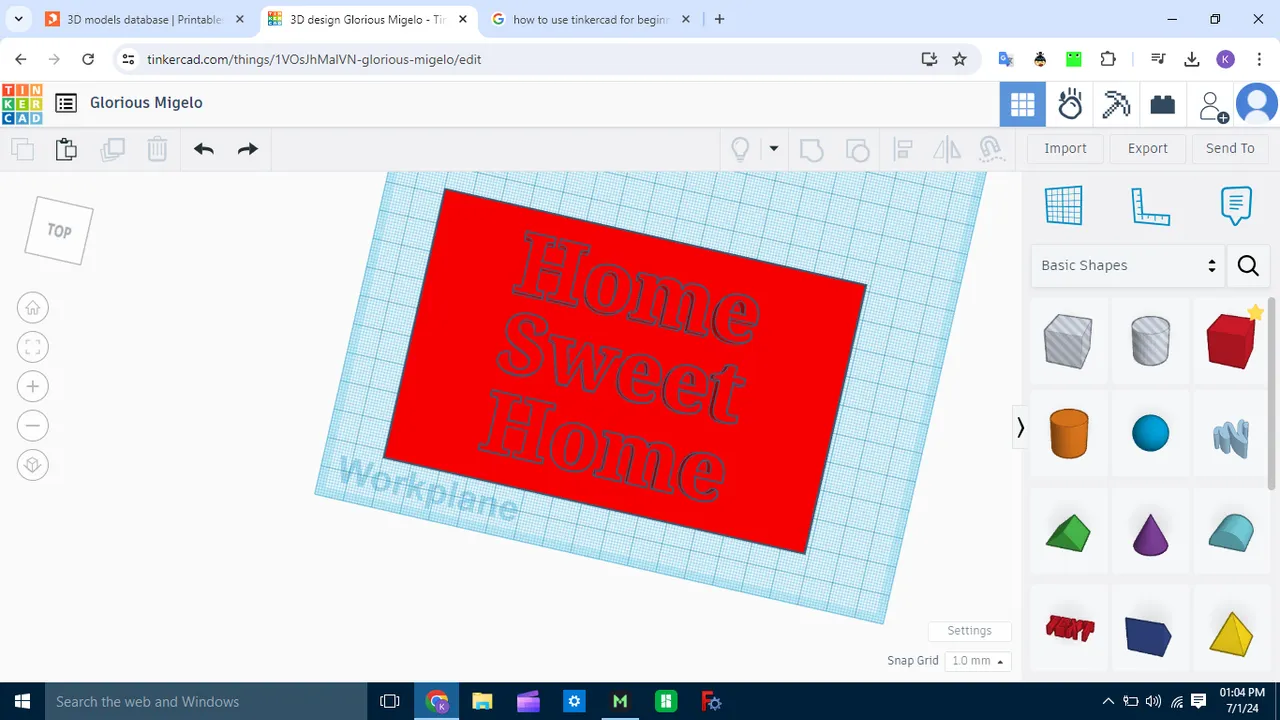Duplicate the selected shape
1280x720 pixels.
pyautogui.click(x=112, y=148)
